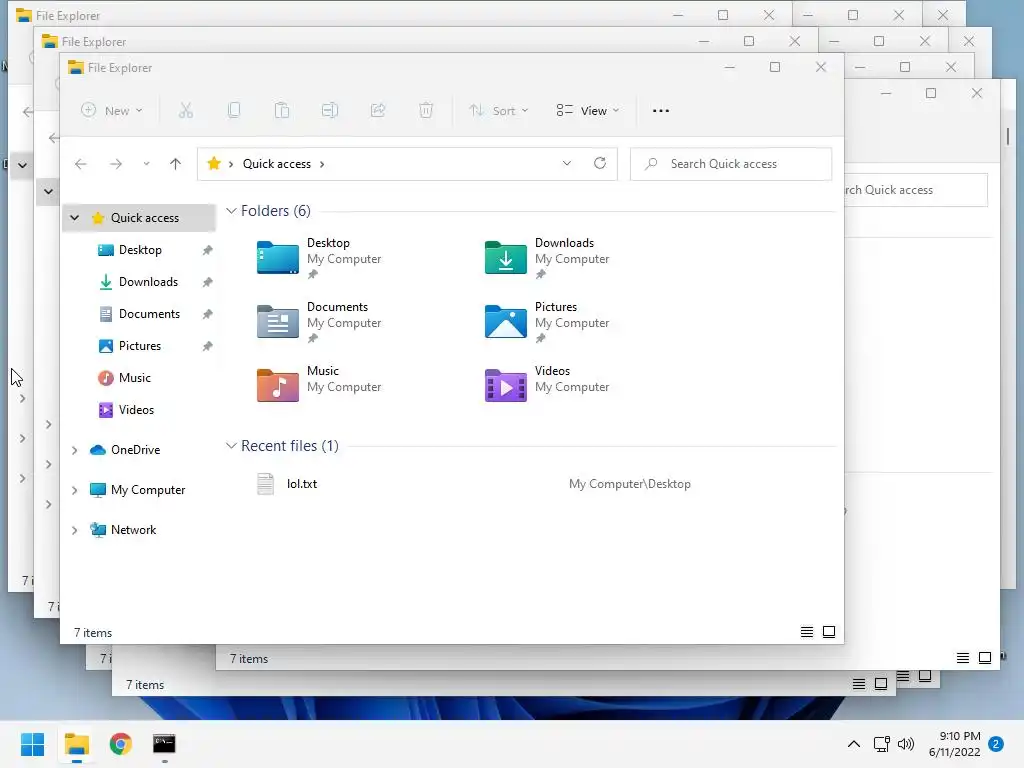The height and width of the screenshot is (768, 1024).
Task: Unpin Desktop using its sidebar pin icon
Action: (208, 250)
